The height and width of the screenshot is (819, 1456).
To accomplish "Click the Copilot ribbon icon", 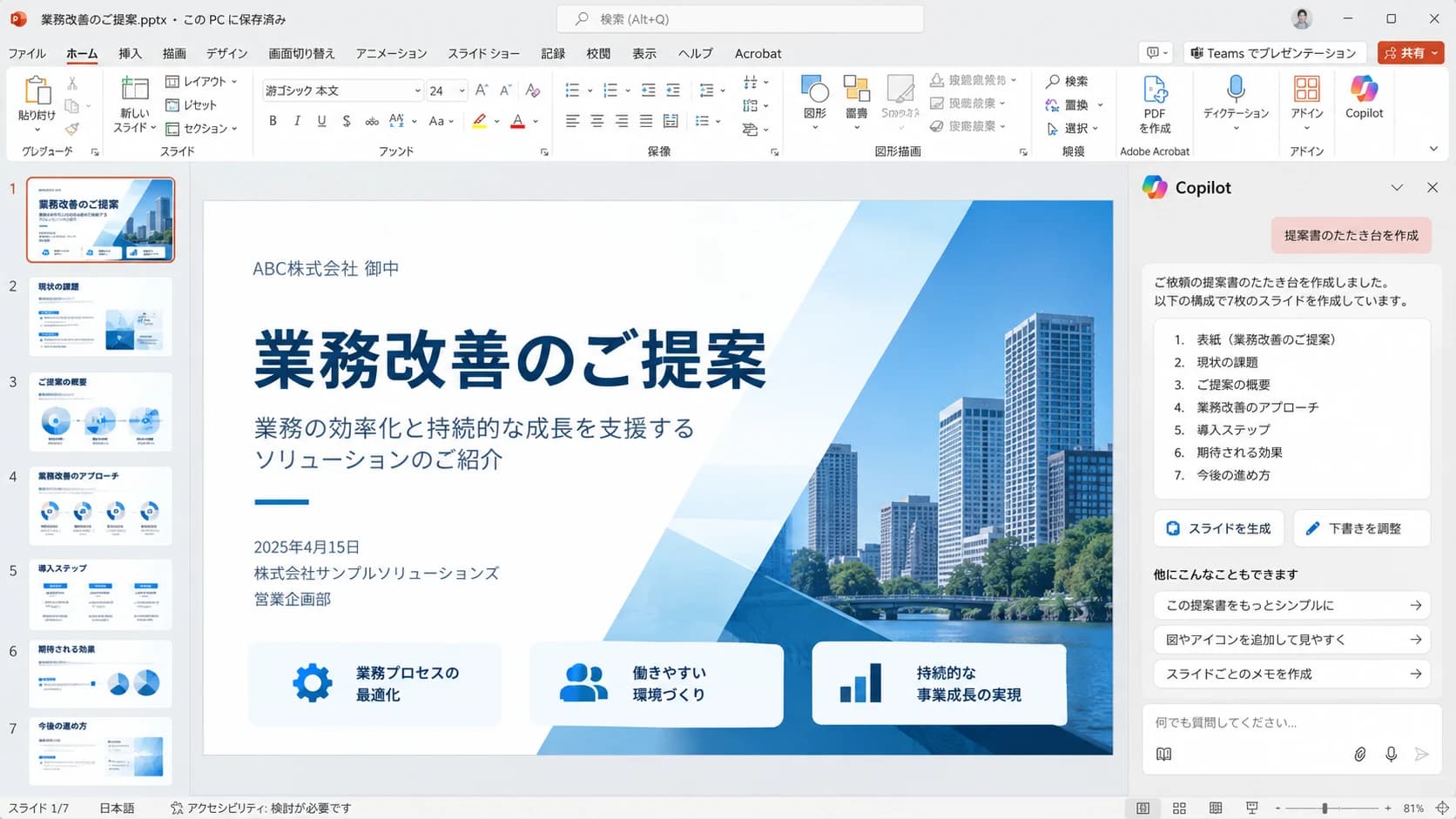I will 1364,89.
